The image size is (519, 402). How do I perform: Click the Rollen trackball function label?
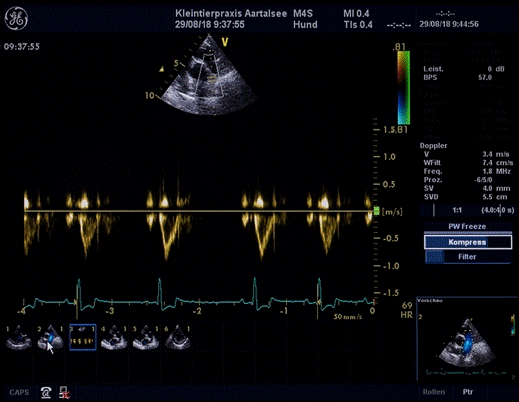click(434, 392)
